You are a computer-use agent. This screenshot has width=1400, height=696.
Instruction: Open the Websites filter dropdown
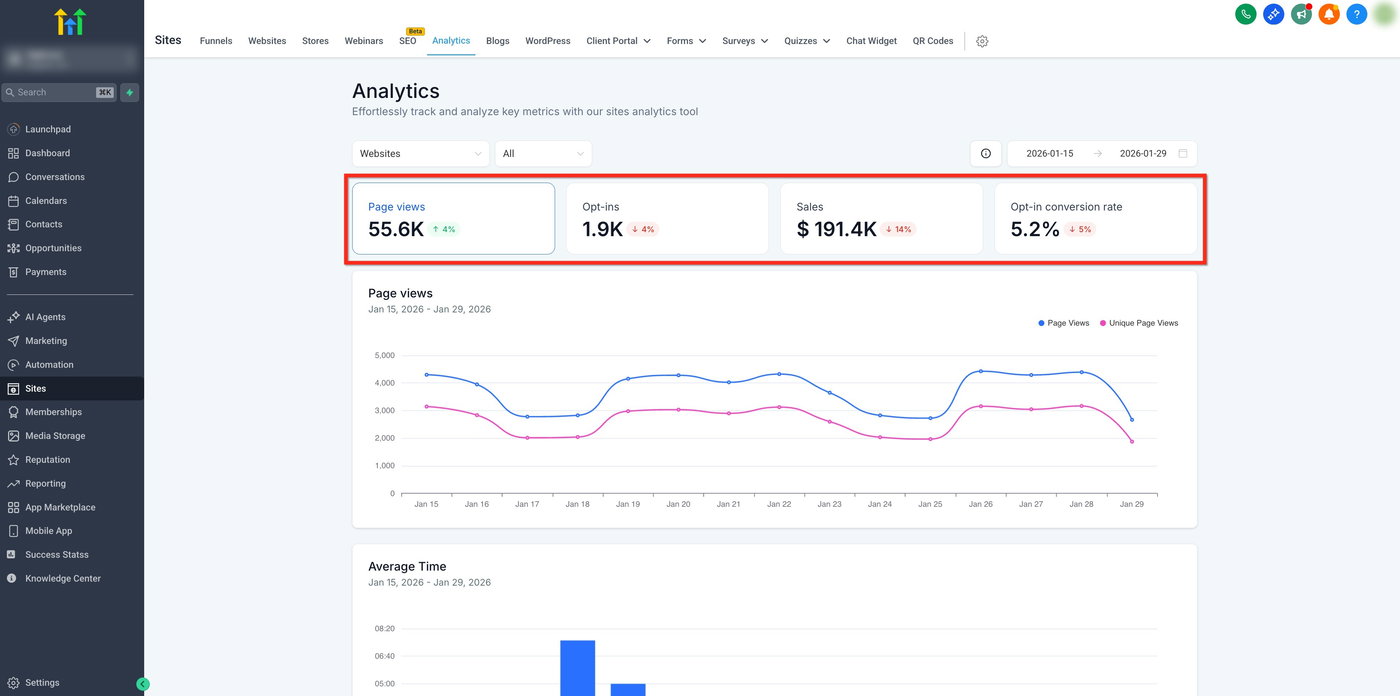click(x=421, y=154)
